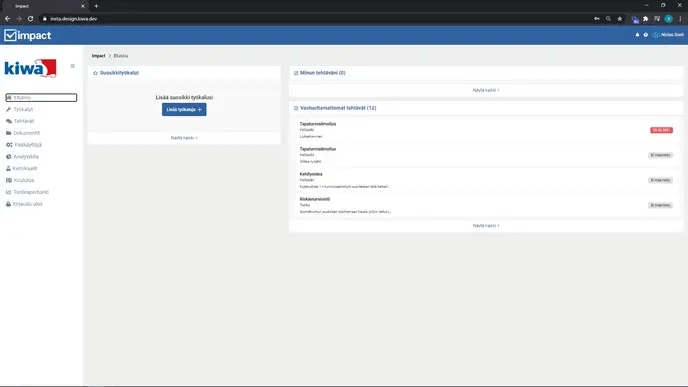The width and height of the screenshot is (688, 387).
Task: Click the Ei määritetty badge on Kehitysidea row
Action: pos(660,180)
